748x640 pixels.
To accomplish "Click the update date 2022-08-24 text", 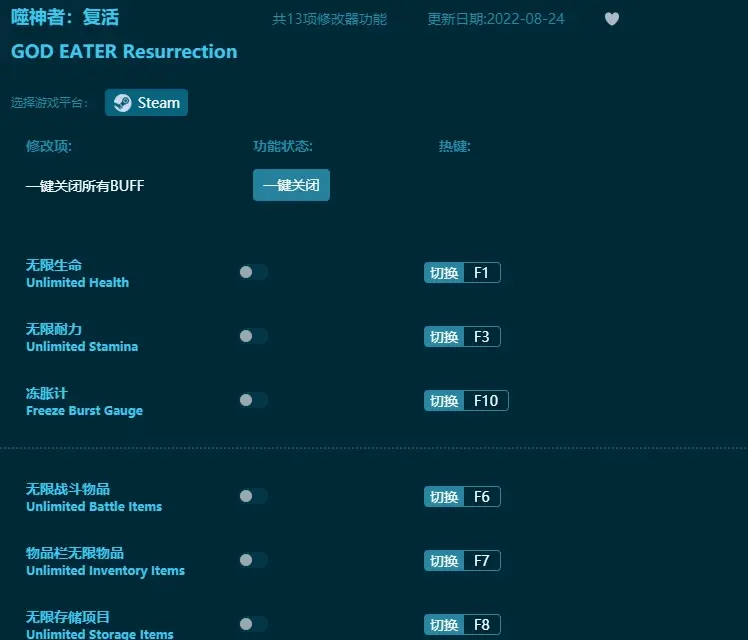I will click(x=496, y=19).
